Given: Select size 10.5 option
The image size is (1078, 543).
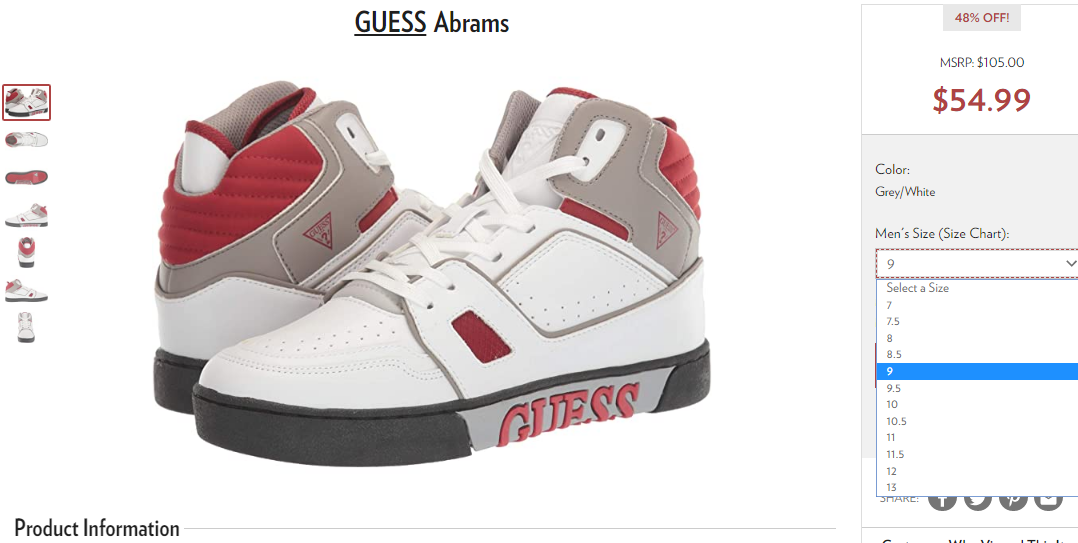Looking at the screenshot, I should (977, 421).
